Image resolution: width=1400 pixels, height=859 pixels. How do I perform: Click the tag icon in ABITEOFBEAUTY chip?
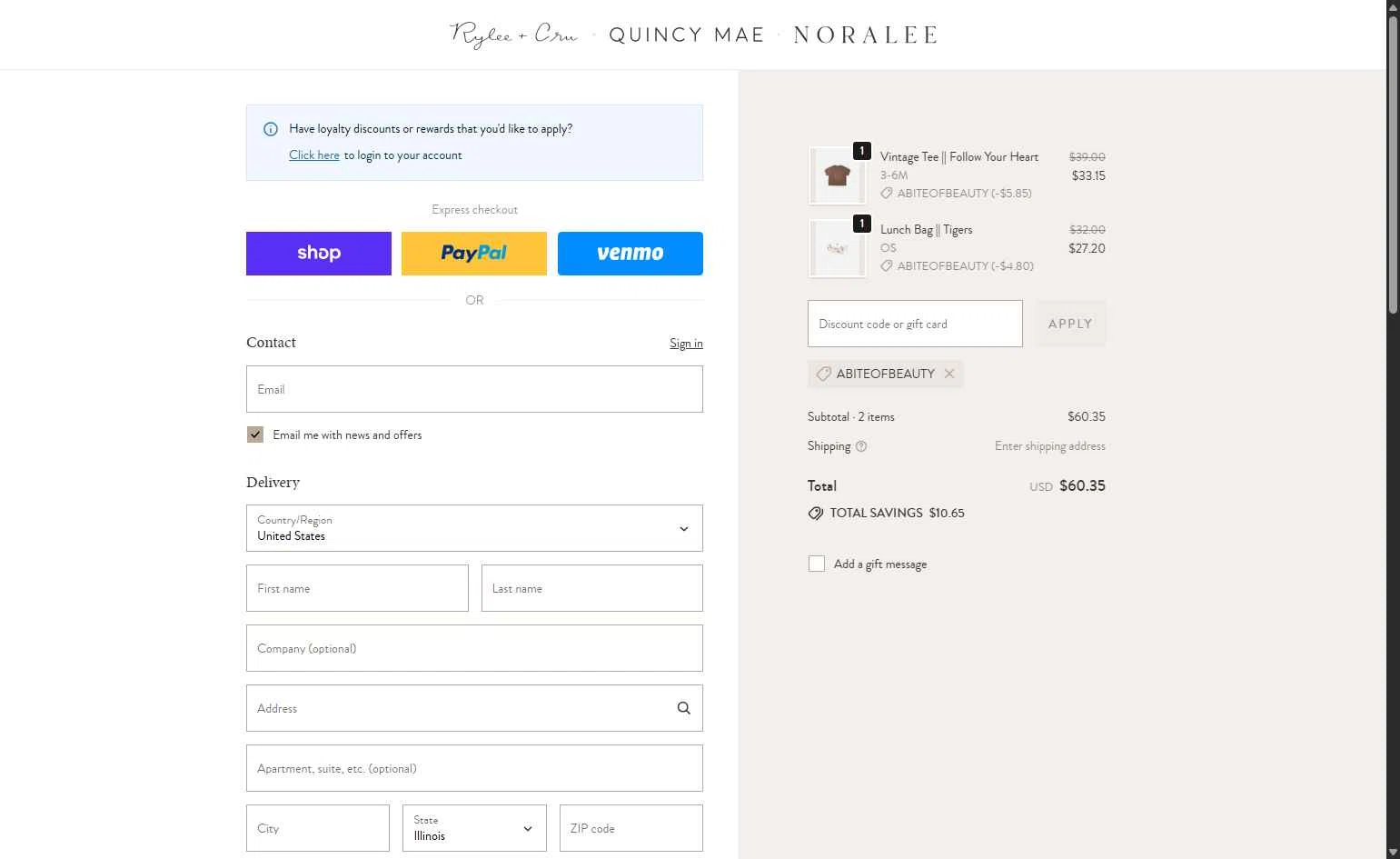point(823,374)
